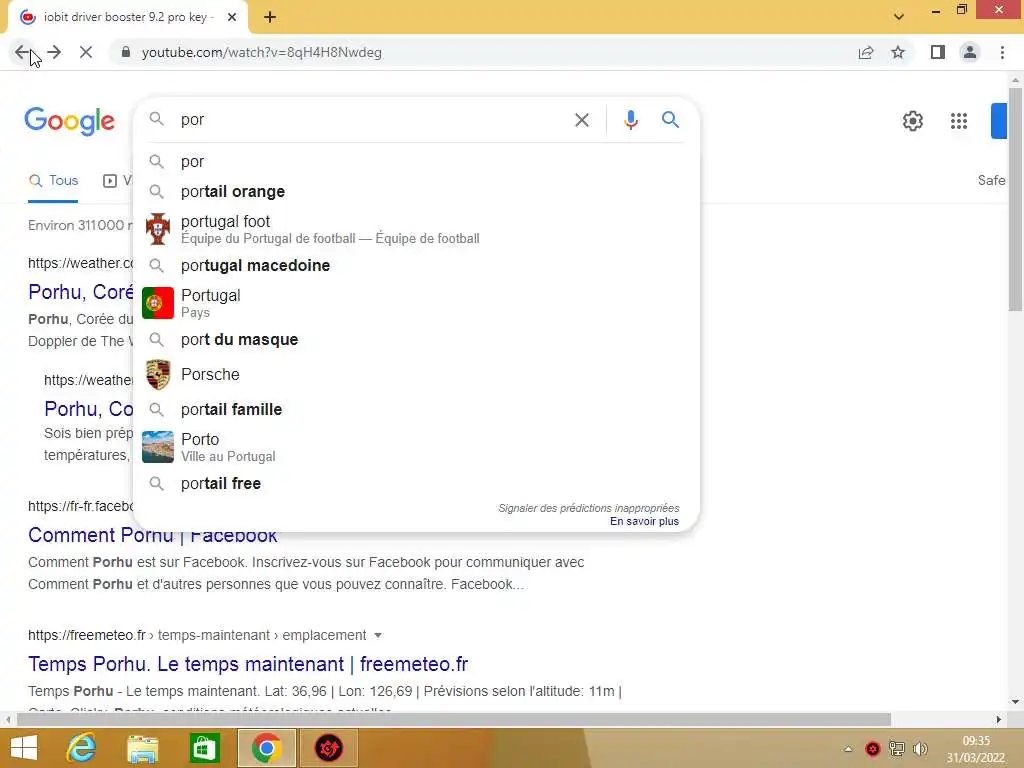The width and height of the screenshot is (1024, 768).
Task: Select the 'Portugal Pays' suggestion
Action: [416, 303]
